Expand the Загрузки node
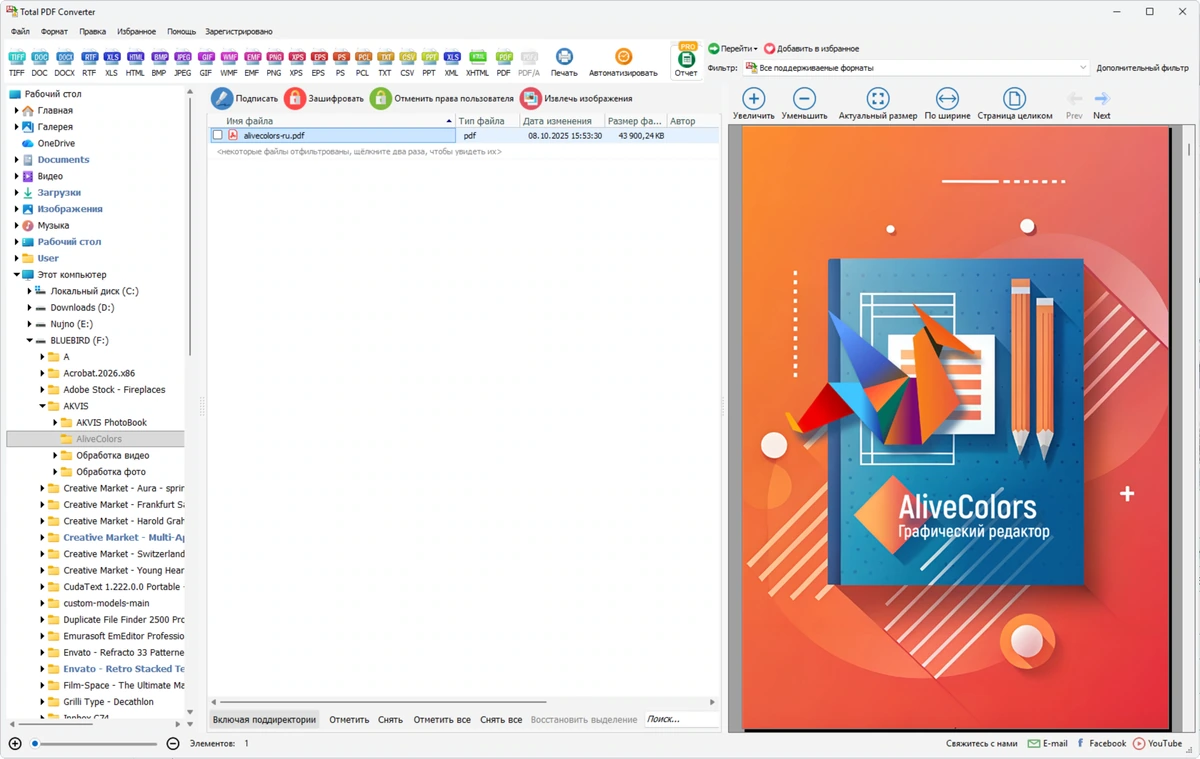The width and height of the screenshot is (1200, 759). tap(16, 192)
